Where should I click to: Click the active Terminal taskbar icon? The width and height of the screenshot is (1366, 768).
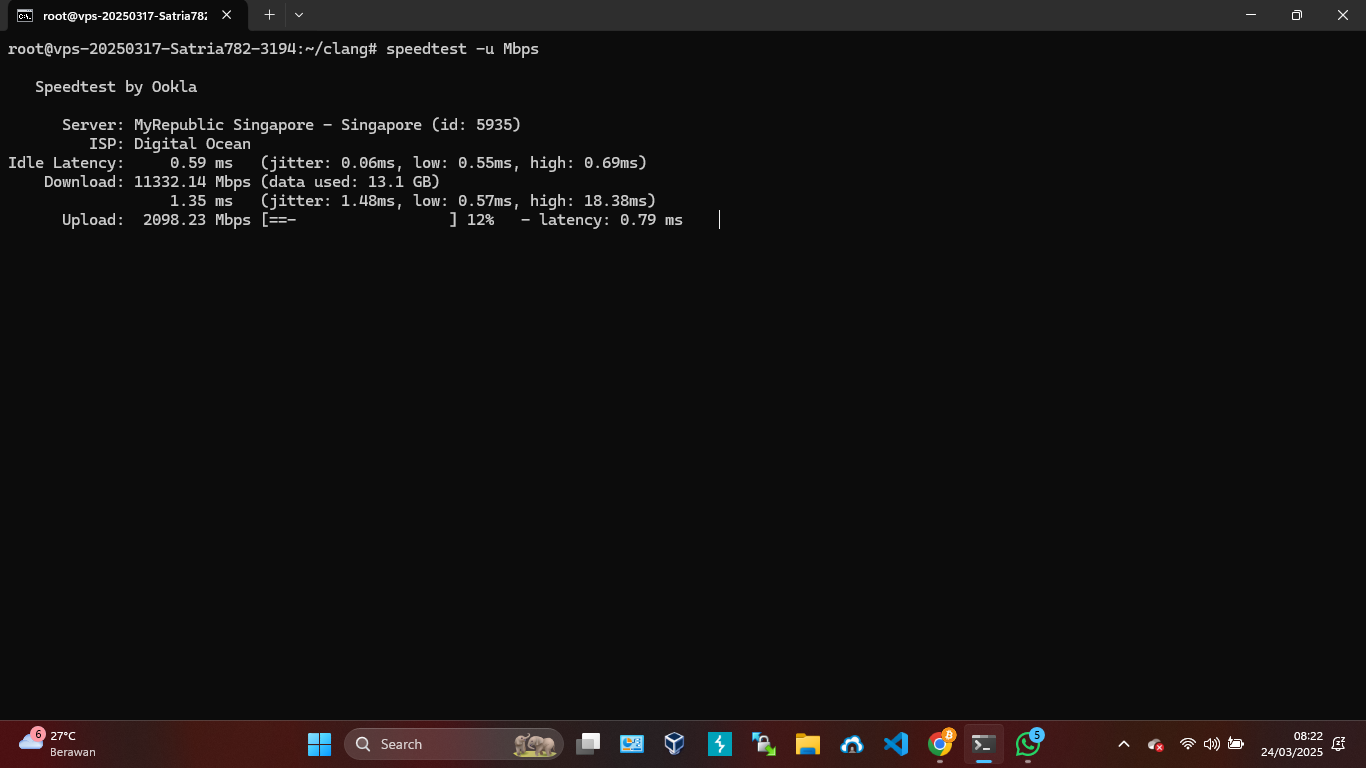click(x=984, y=744)
